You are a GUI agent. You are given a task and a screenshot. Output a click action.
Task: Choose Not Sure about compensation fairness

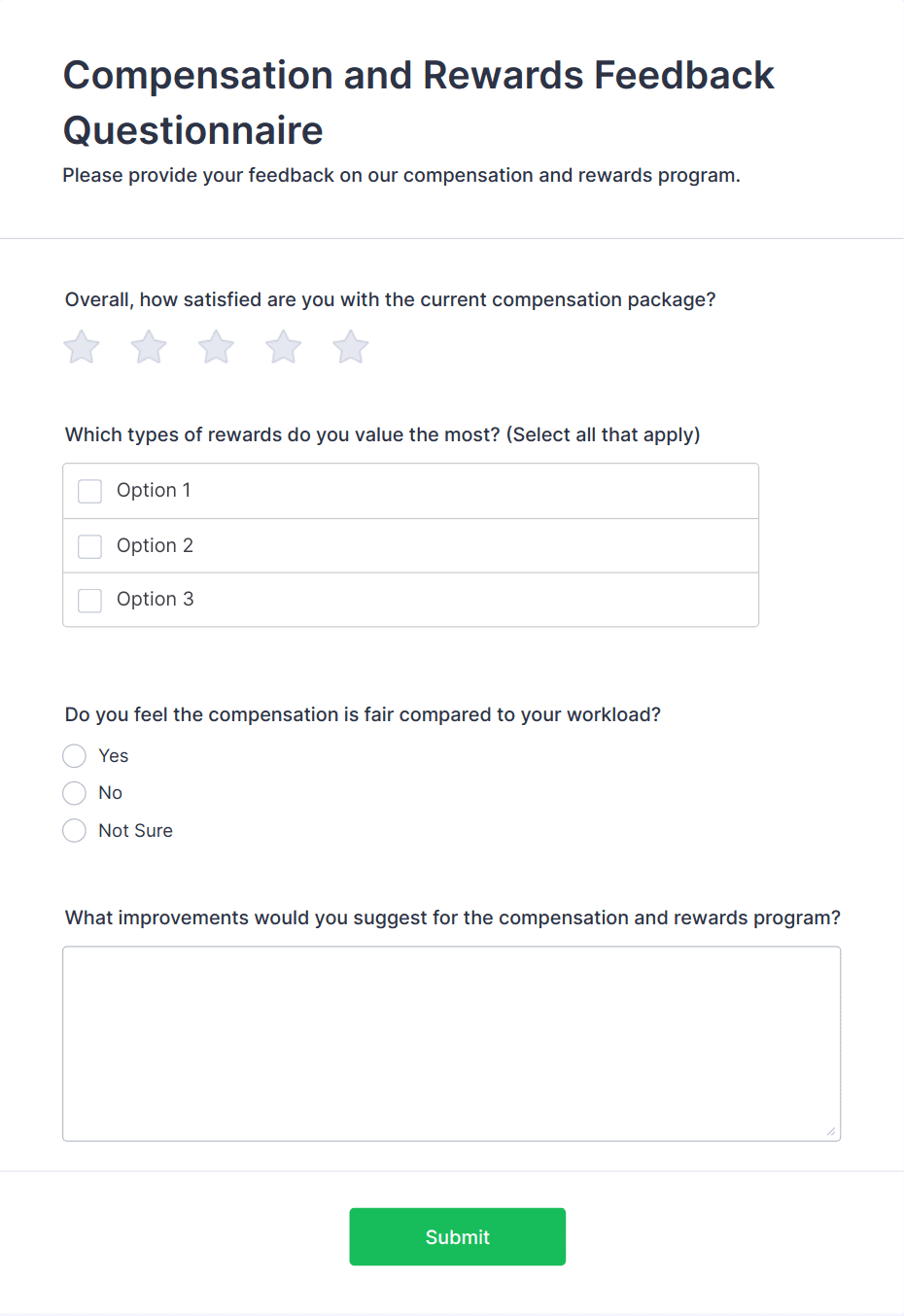tap(74, 830)
